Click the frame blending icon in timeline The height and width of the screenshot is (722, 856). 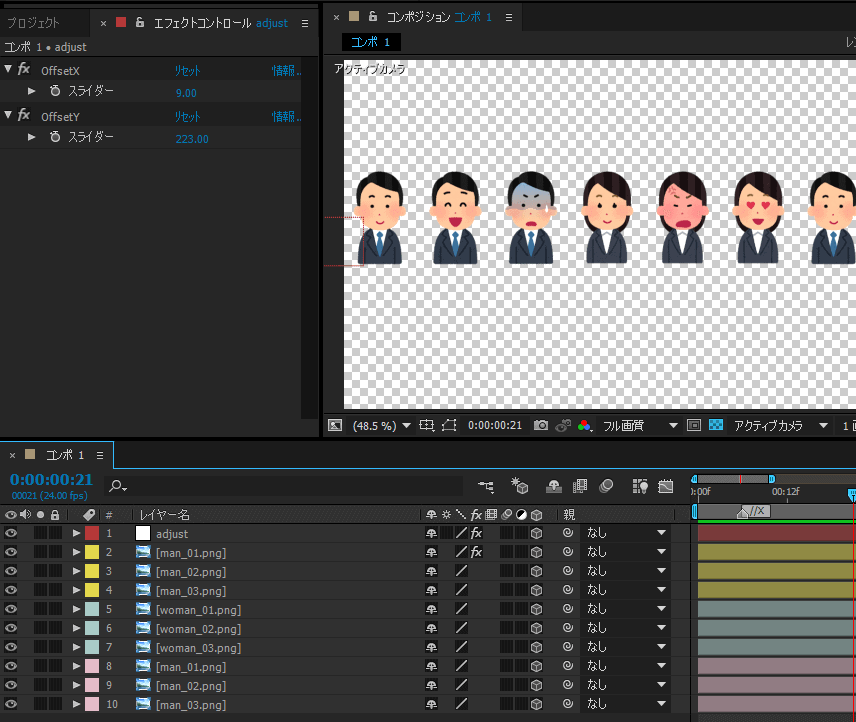pyautogui.click(x=579, y=487)
